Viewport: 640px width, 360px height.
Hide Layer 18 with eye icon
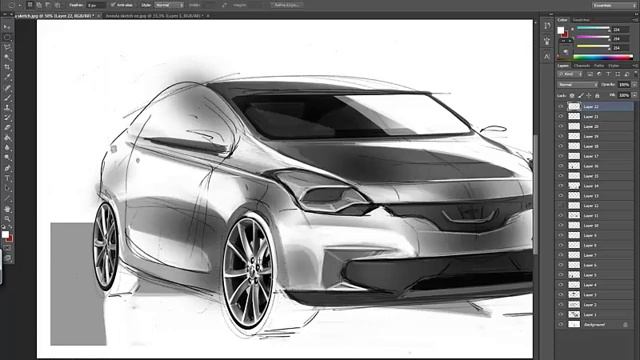(x=561, y=146)
